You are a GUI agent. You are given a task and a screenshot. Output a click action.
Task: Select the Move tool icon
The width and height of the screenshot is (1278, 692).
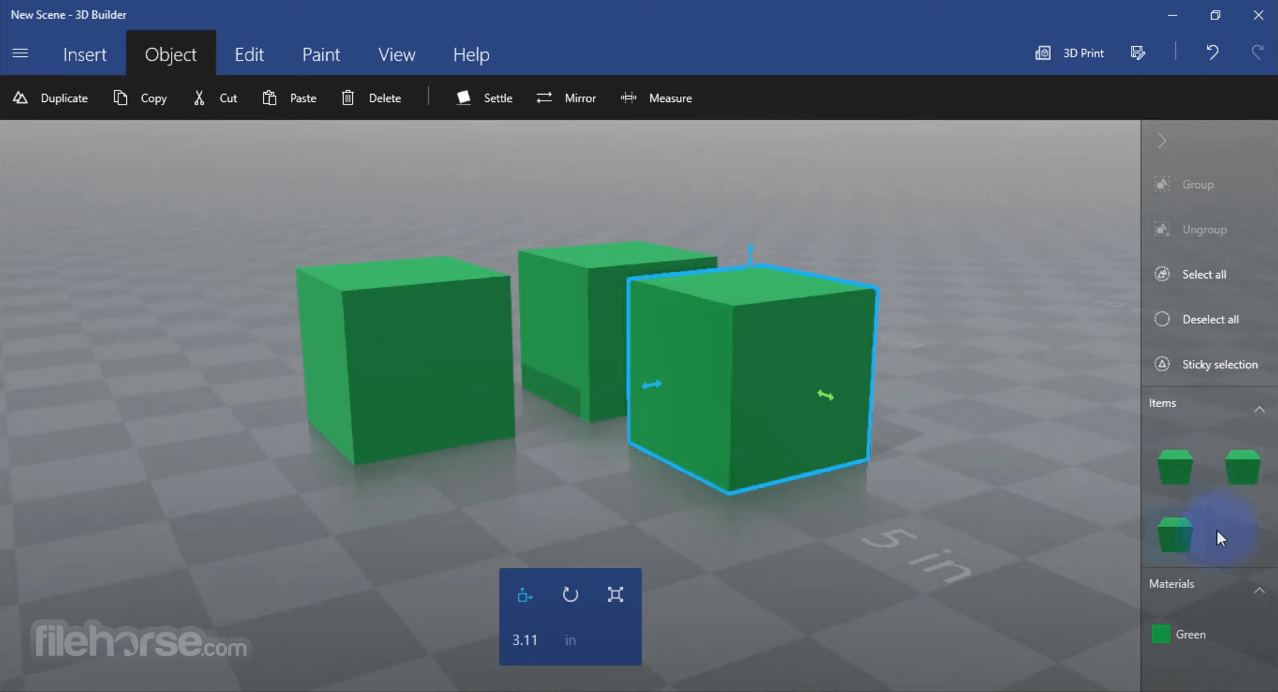(x=524, y=595)
